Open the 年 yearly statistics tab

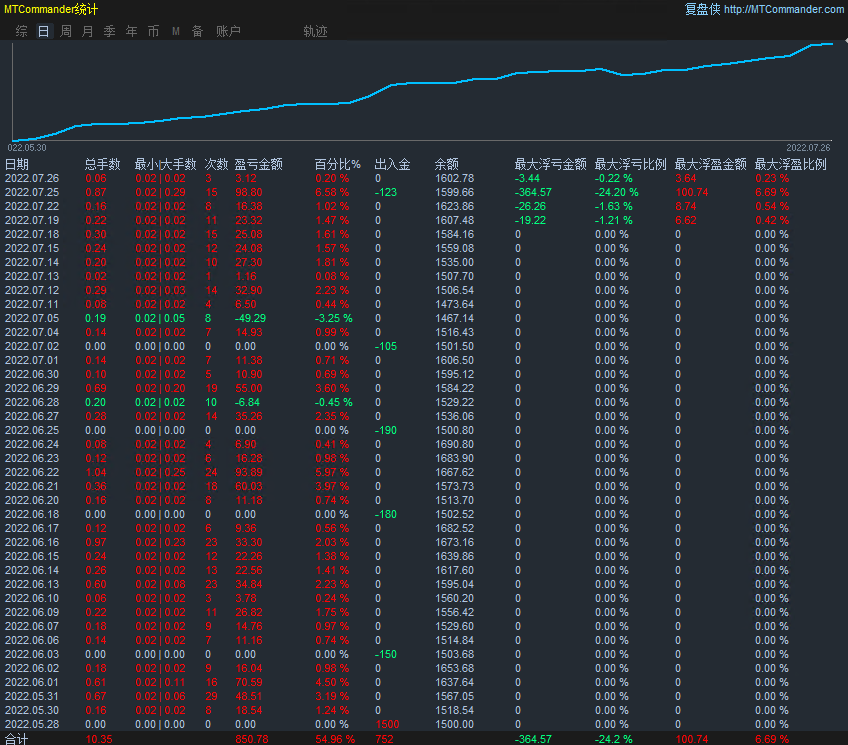132,31
